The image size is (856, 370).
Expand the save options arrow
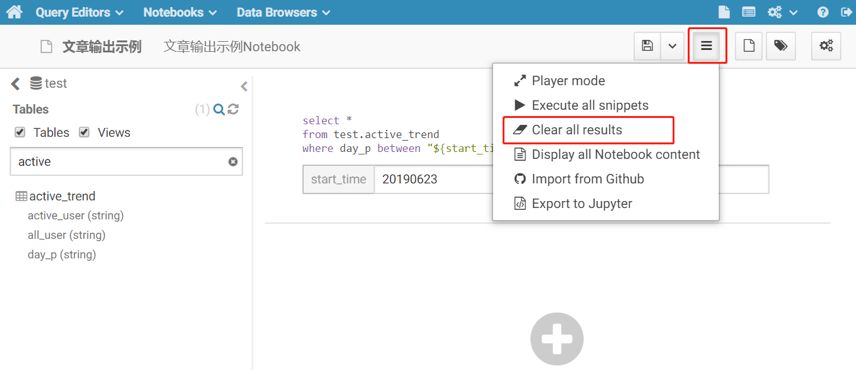[673, 46]
